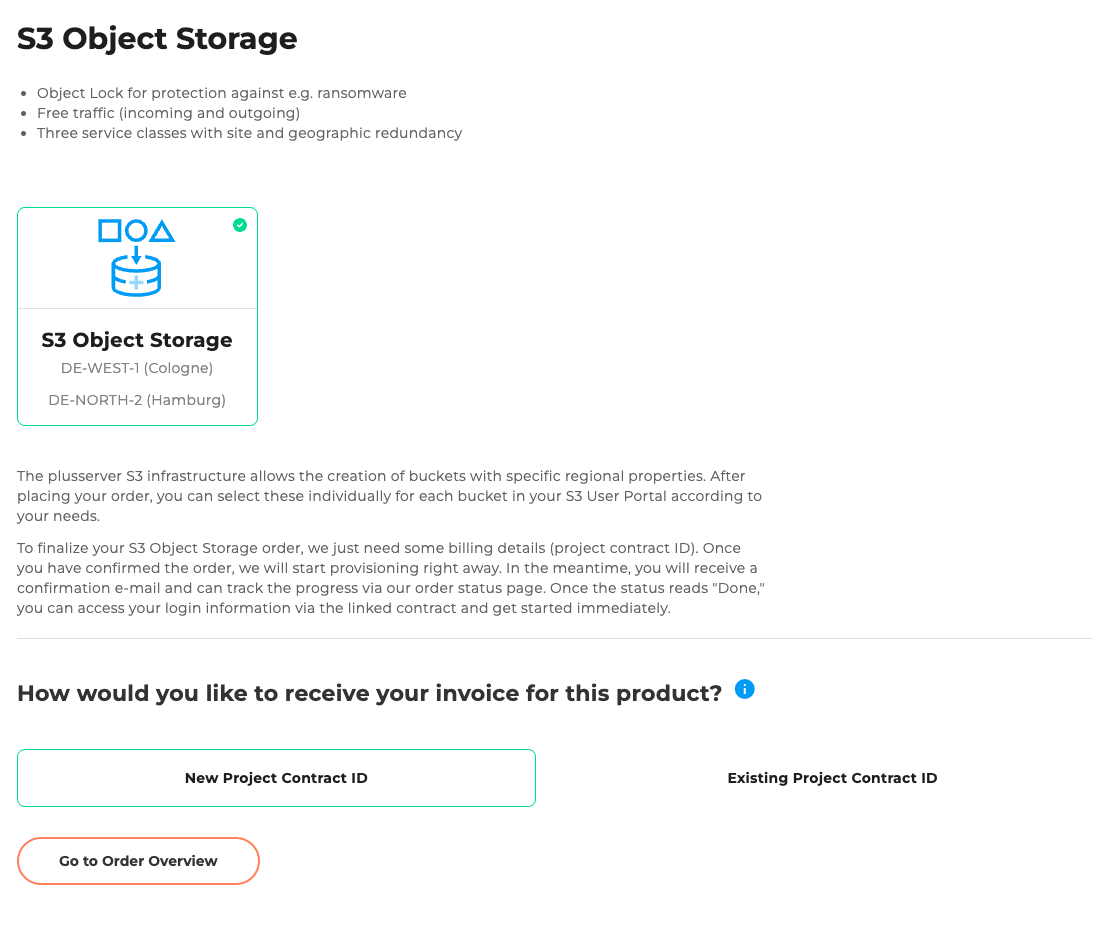
Task: Click the S3 Object Storage card title
Action: tap(137, 340)
